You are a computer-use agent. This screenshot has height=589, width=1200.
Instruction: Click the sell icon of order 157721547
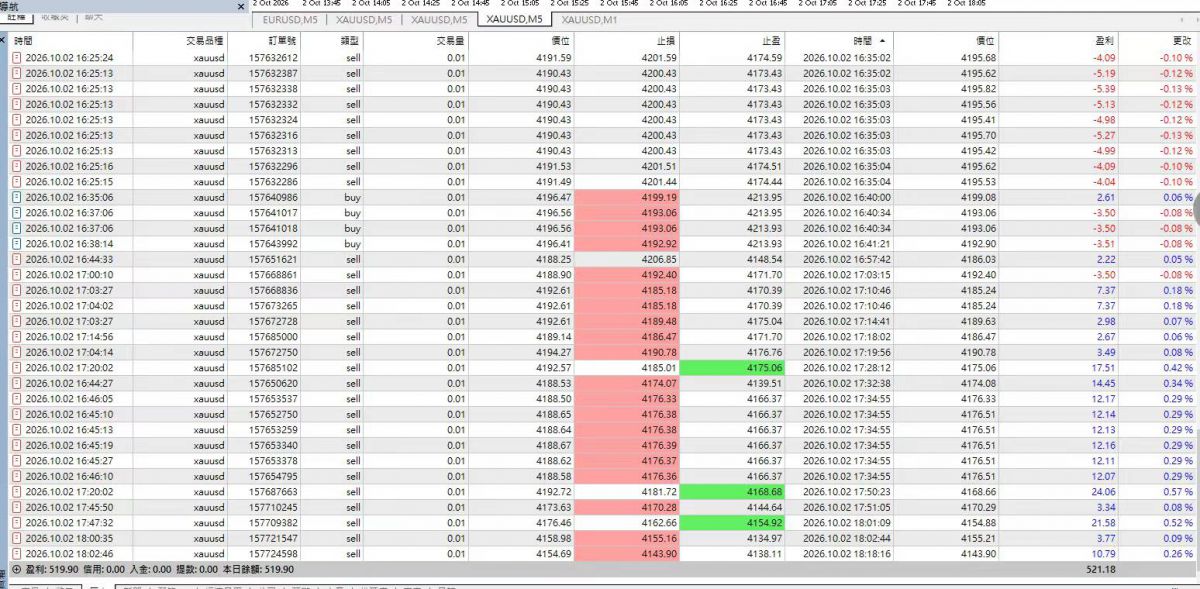pos(16,538)
